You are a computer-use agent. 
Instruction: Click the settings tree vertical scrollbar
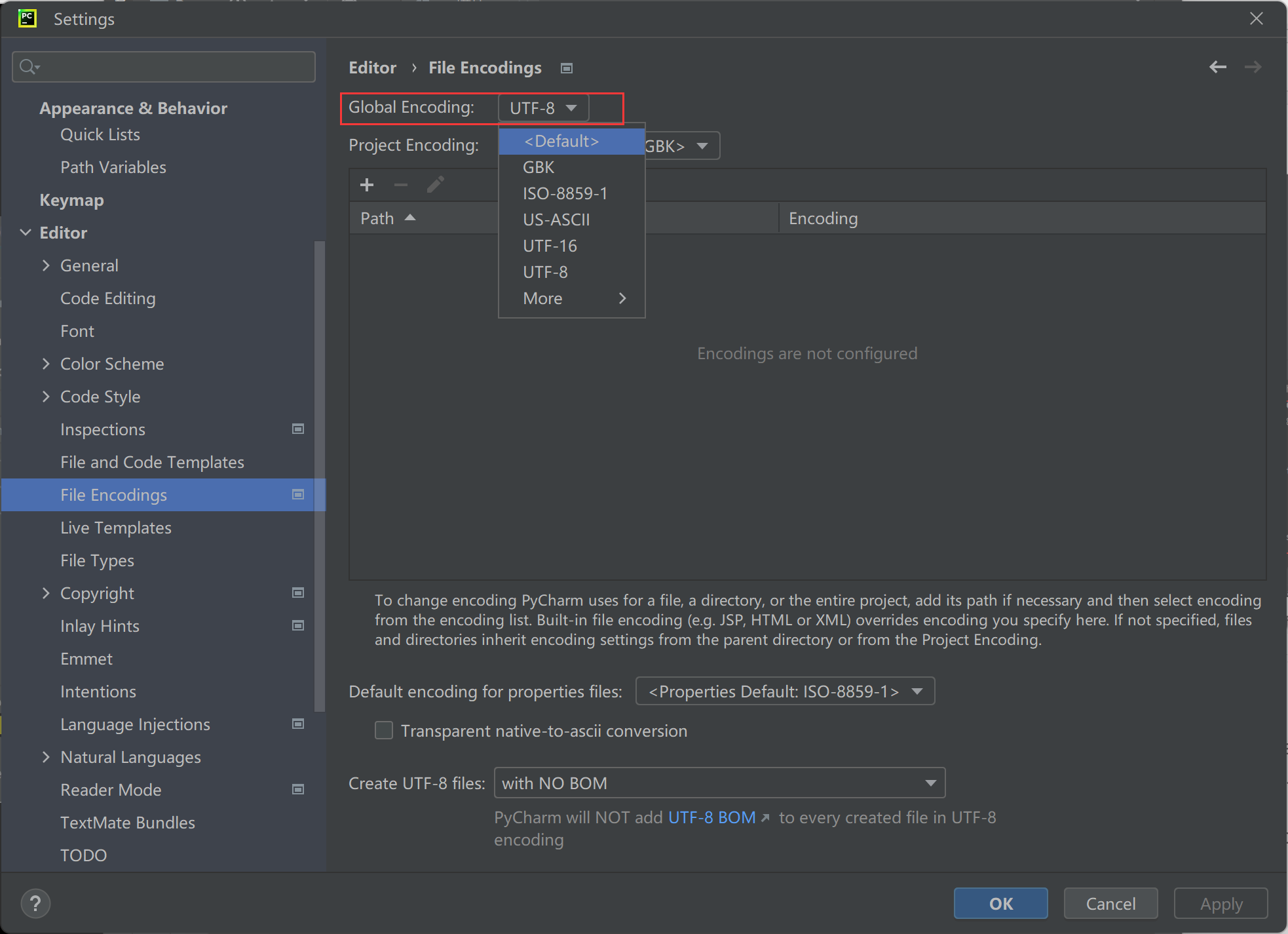click(320, 475)
